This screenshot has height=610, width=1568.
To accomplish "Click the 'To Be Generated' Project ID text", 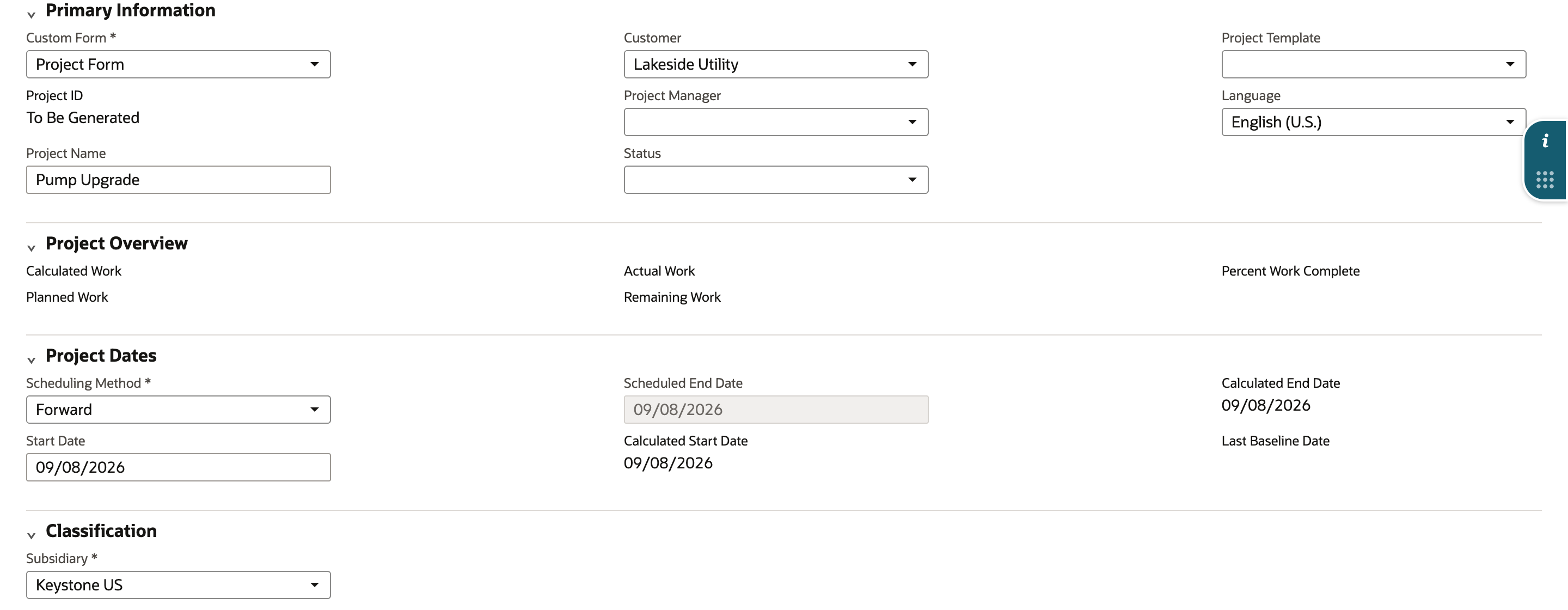I will pyautogui.click(x=83, y=118).
